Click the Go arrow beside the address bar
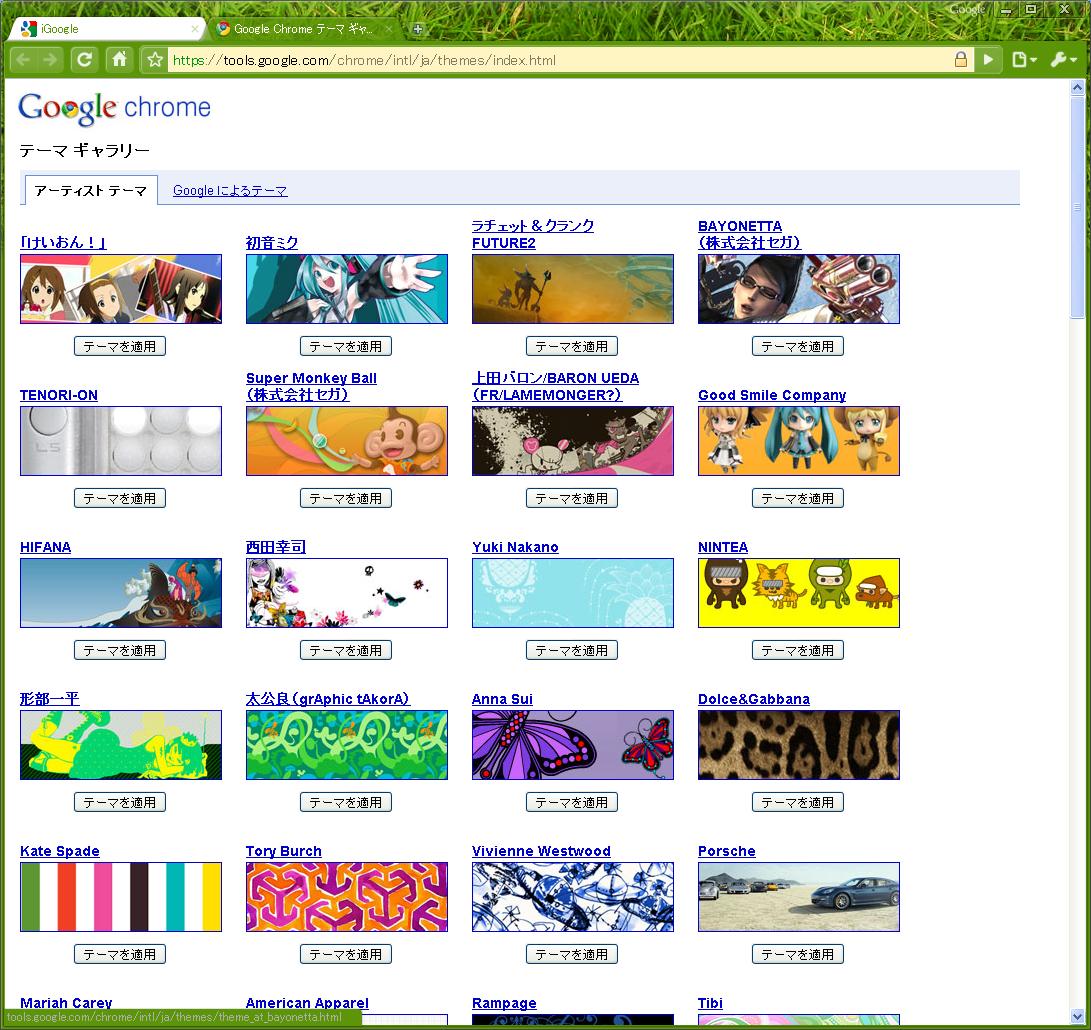The height and width of the screenshot is (1030, 1091). (x=988, y=60)
